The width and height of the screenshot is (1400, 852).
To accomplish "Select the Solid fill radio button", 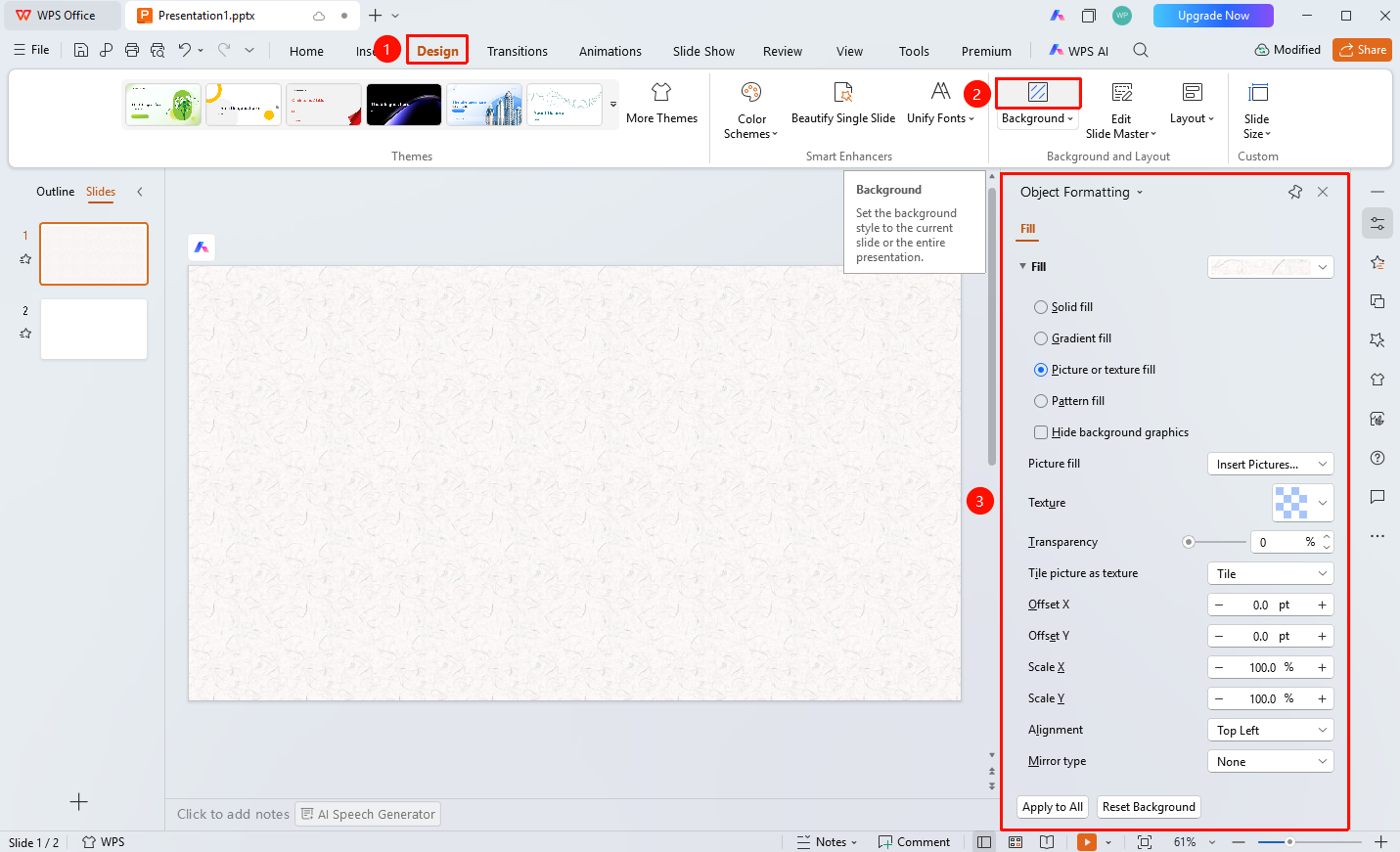I will tap(1041, 307).
